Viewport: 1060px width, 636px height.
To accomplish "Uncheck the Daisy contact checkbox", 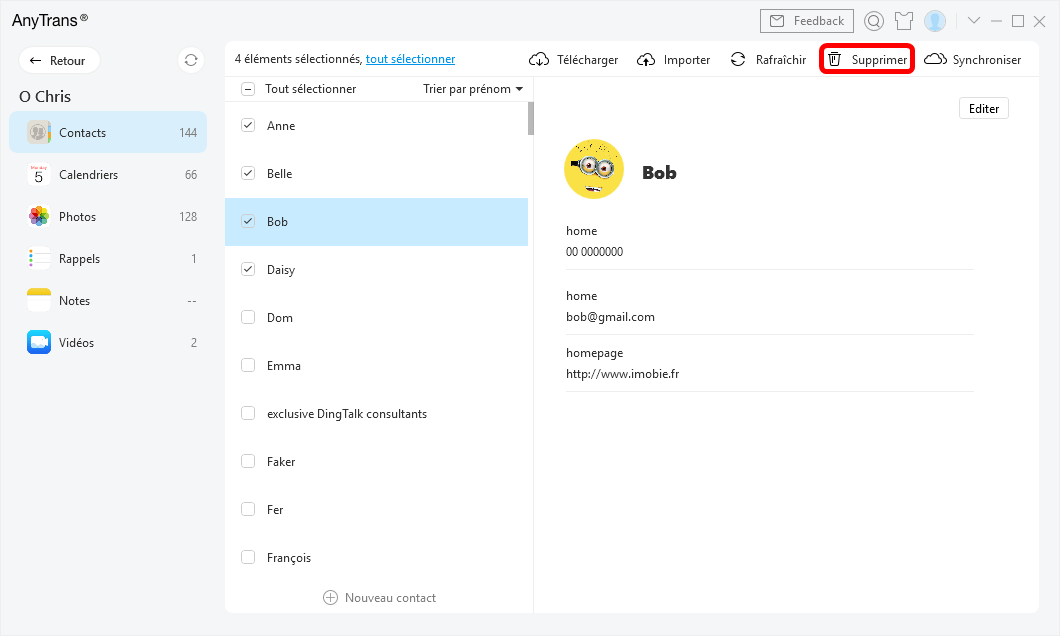I will click(x=248, y=269).
